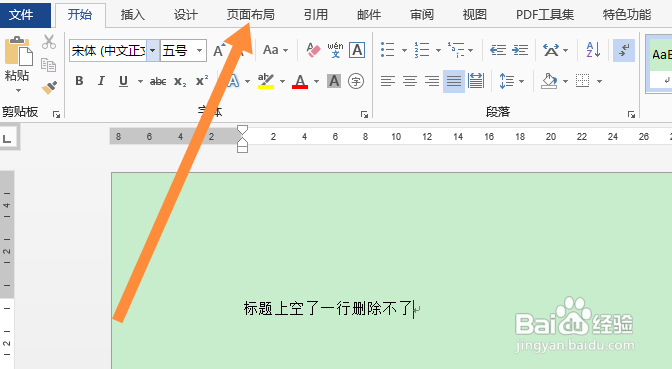Image resolution: width=672 pixels, height=369 pixels.
Task: Open the 审阅 (Review) tab
Action: click(x=422, y=15)
